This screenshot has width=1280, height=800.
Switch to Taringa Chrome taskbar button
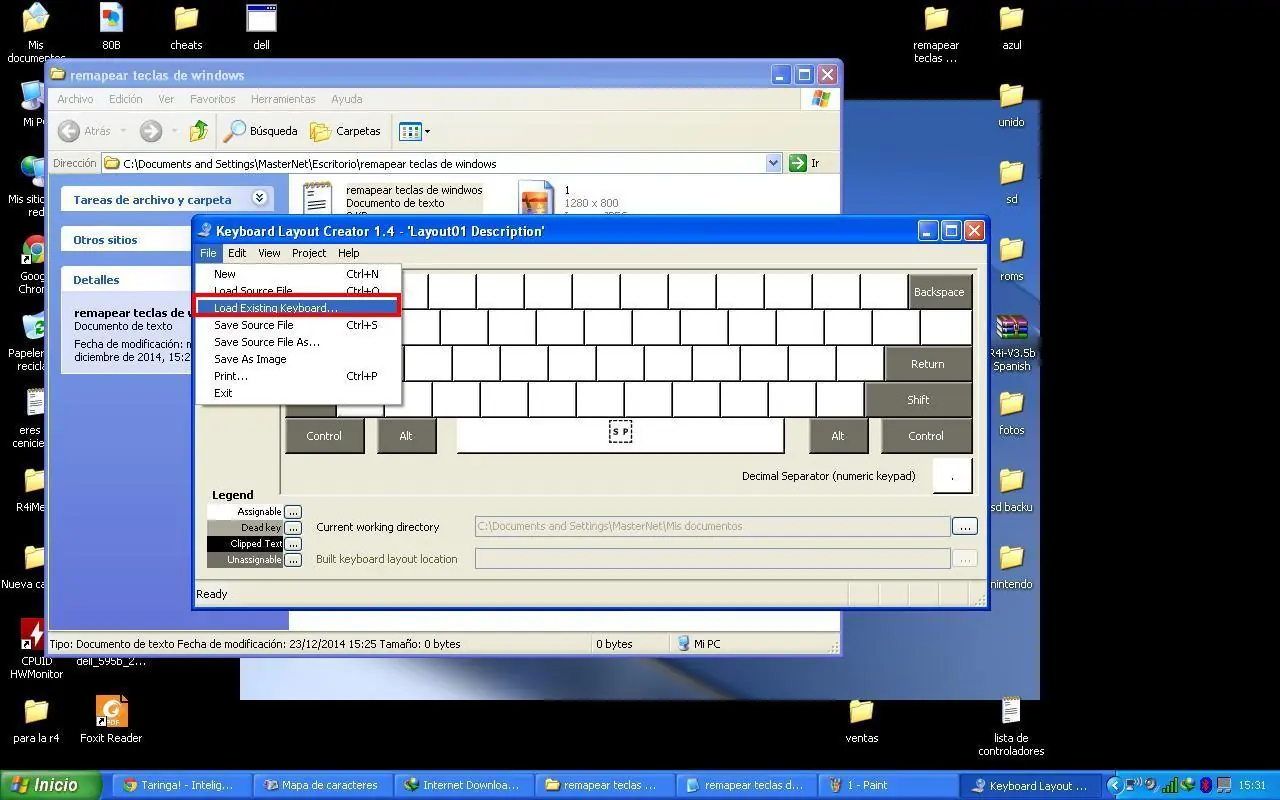pyautogui.click(x=179, y=785)
